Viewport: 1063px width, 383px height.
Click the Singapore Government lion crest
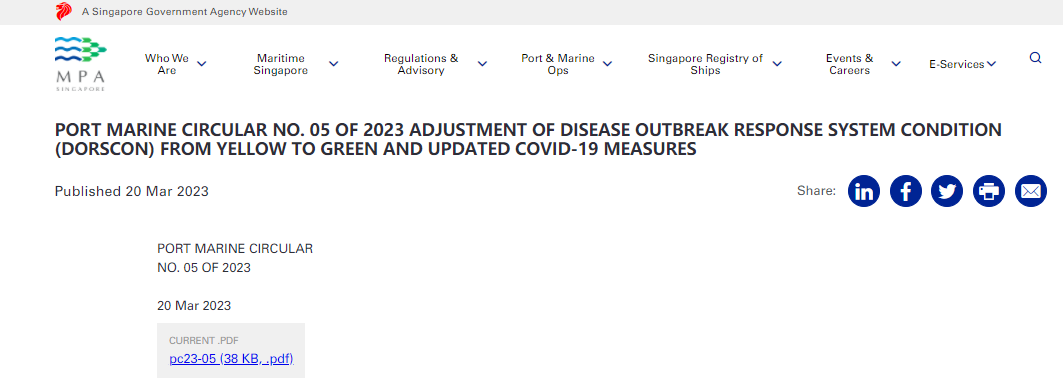(64, 12)
